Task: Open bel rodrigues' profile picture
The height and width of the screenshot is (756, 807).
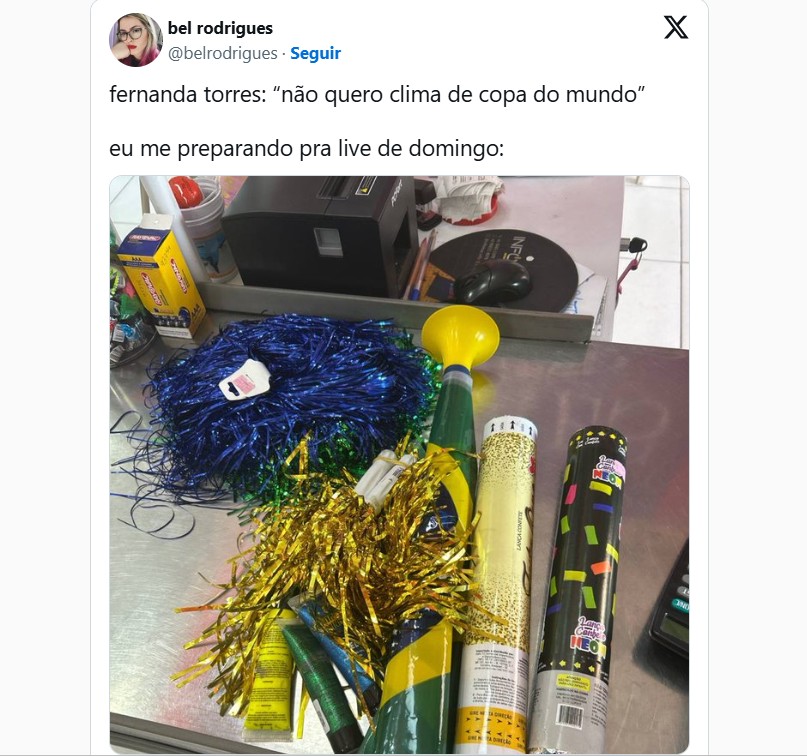Action: click(x=136, y=40)
